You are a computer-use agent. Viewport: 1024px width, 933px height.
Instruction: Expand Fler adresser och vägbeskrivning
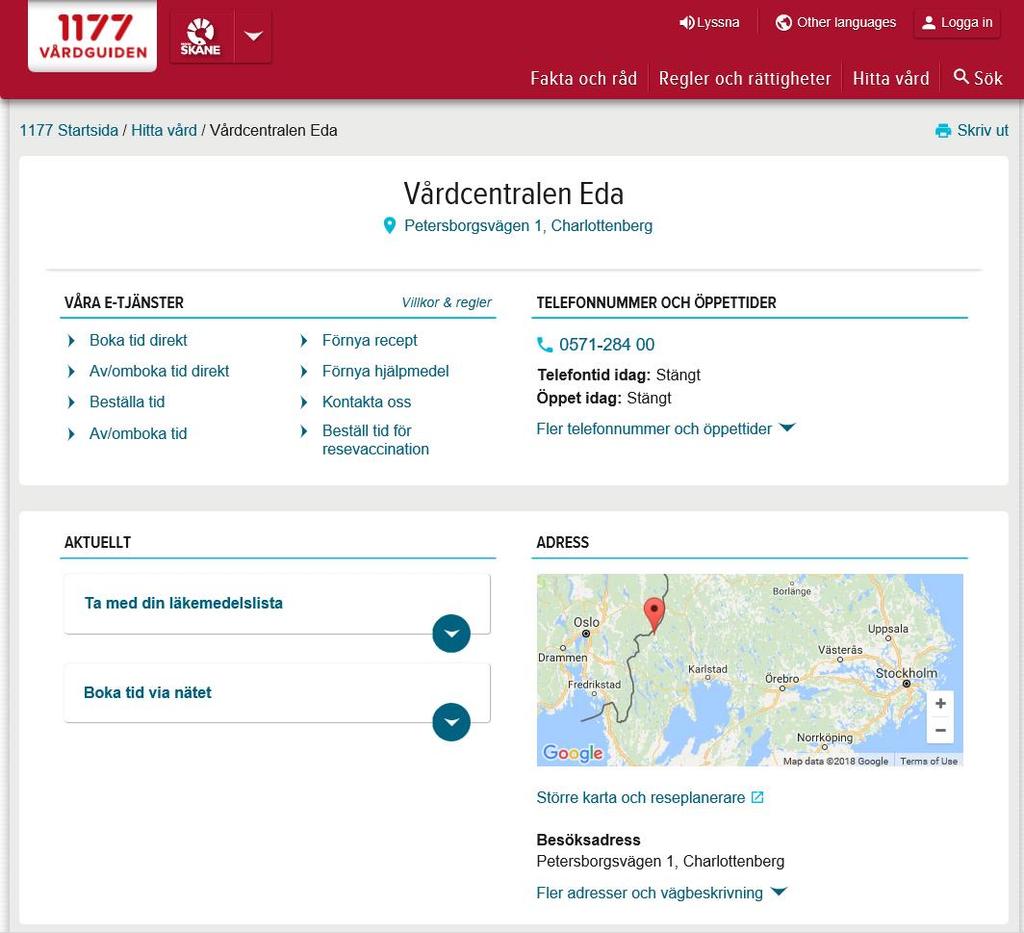pos(662,893)
